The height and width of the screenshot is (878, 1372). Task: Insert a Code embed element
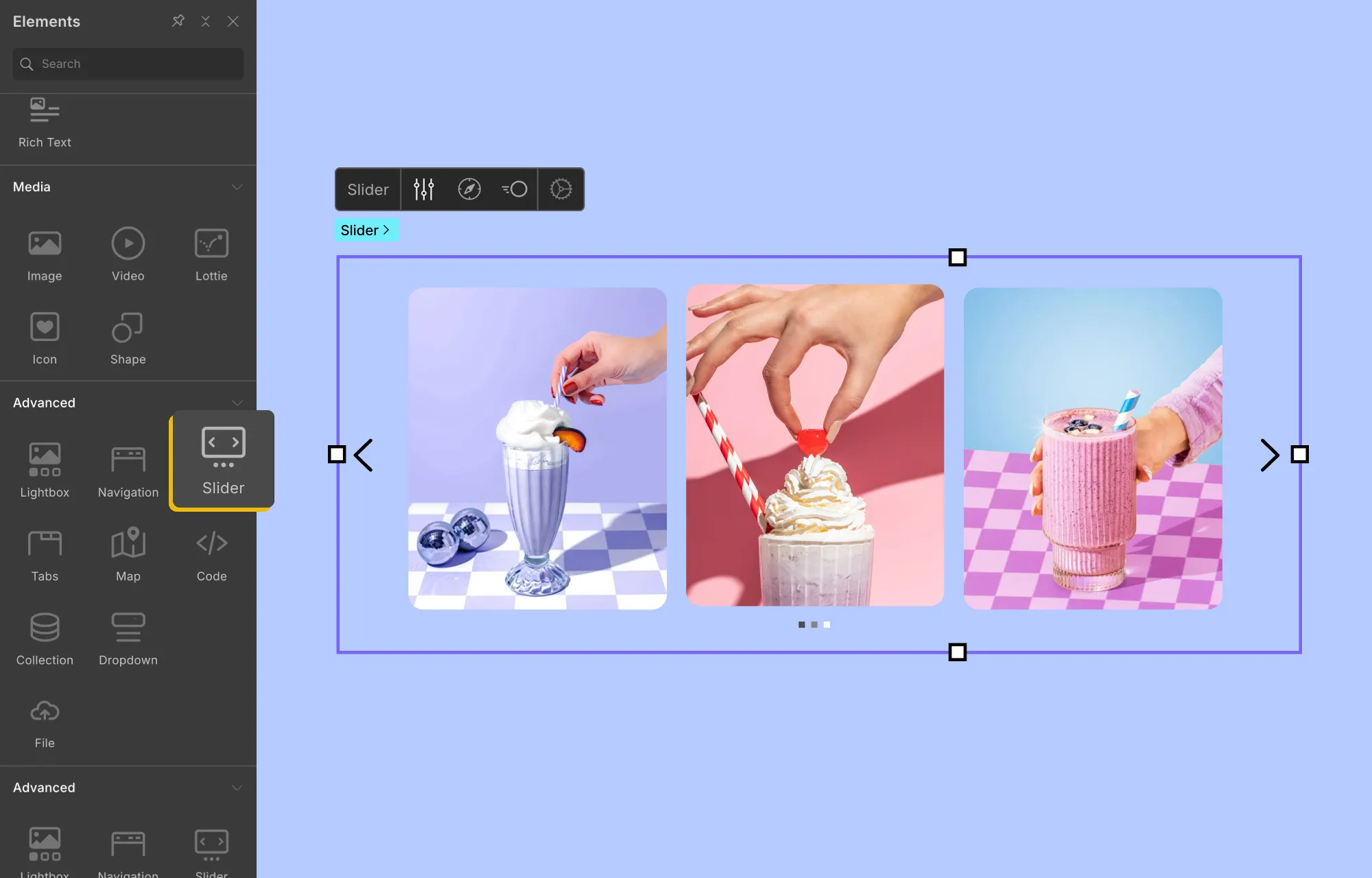click(211, 554)
